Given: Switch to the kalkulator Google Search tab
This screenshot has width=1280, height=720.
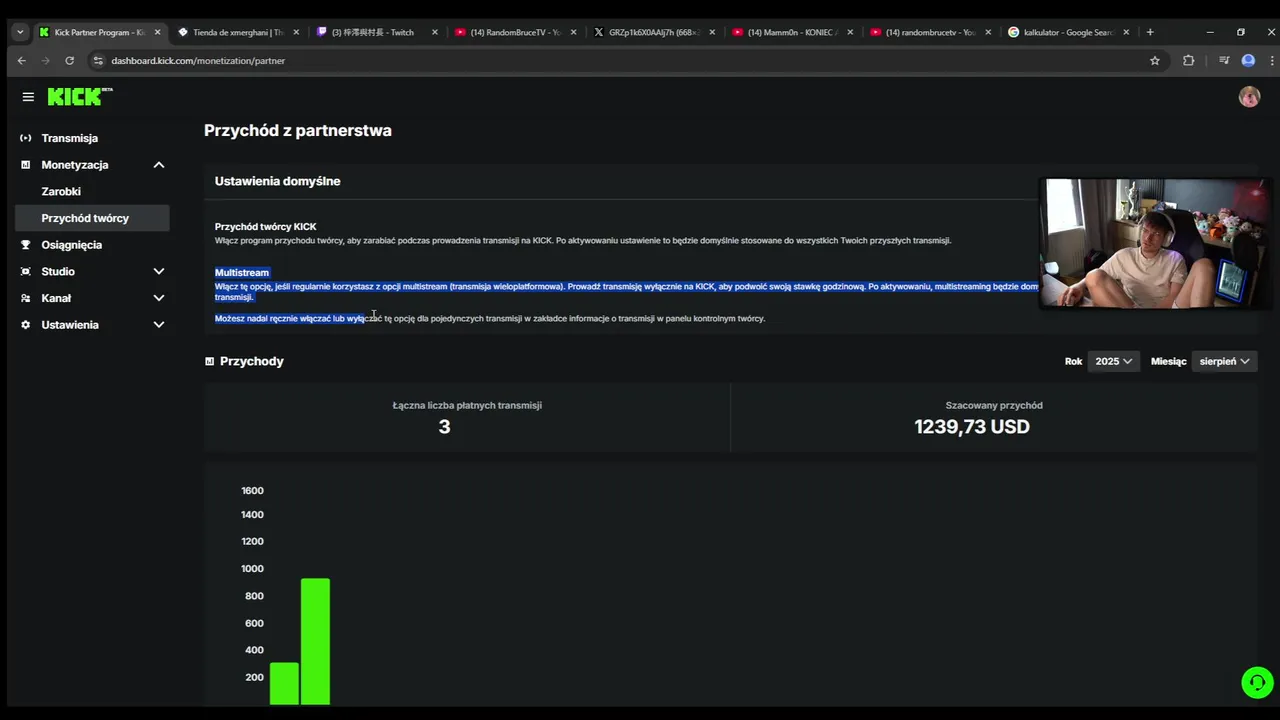Looking at the screenshot, I should point(1069,32).
